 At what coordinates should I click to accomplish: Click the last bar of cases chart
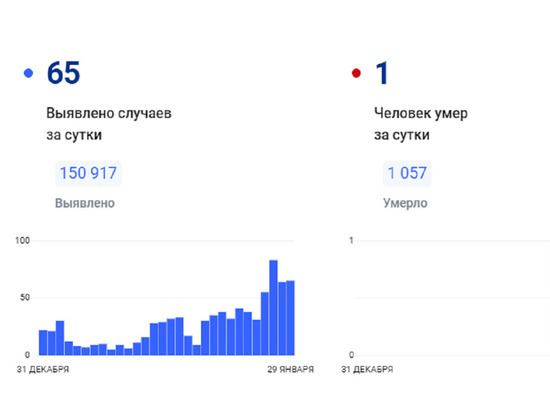pos(290,318)
